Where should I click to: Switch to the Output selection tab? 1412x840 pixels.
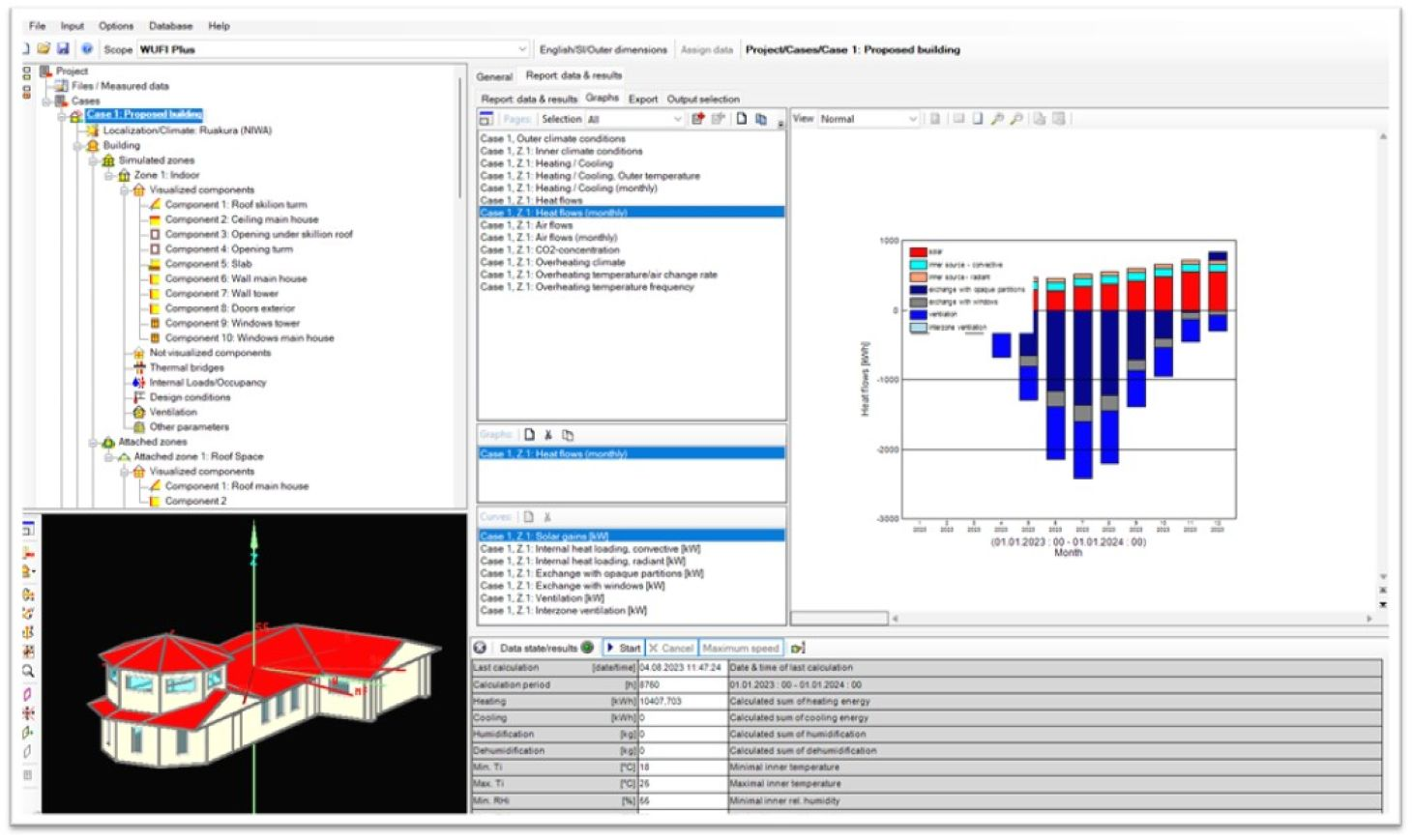(x=703, y=99)
